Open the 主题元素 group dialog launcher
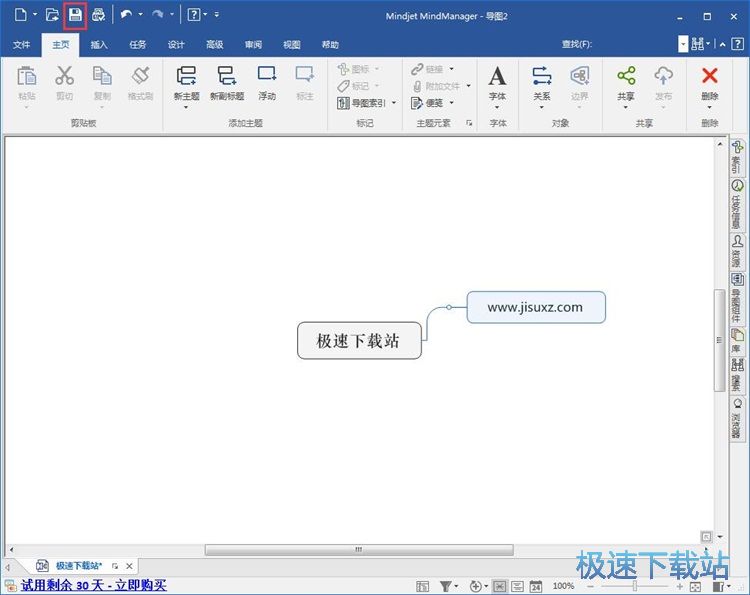Viewport: 750px width, 595px height. (469, 123)
